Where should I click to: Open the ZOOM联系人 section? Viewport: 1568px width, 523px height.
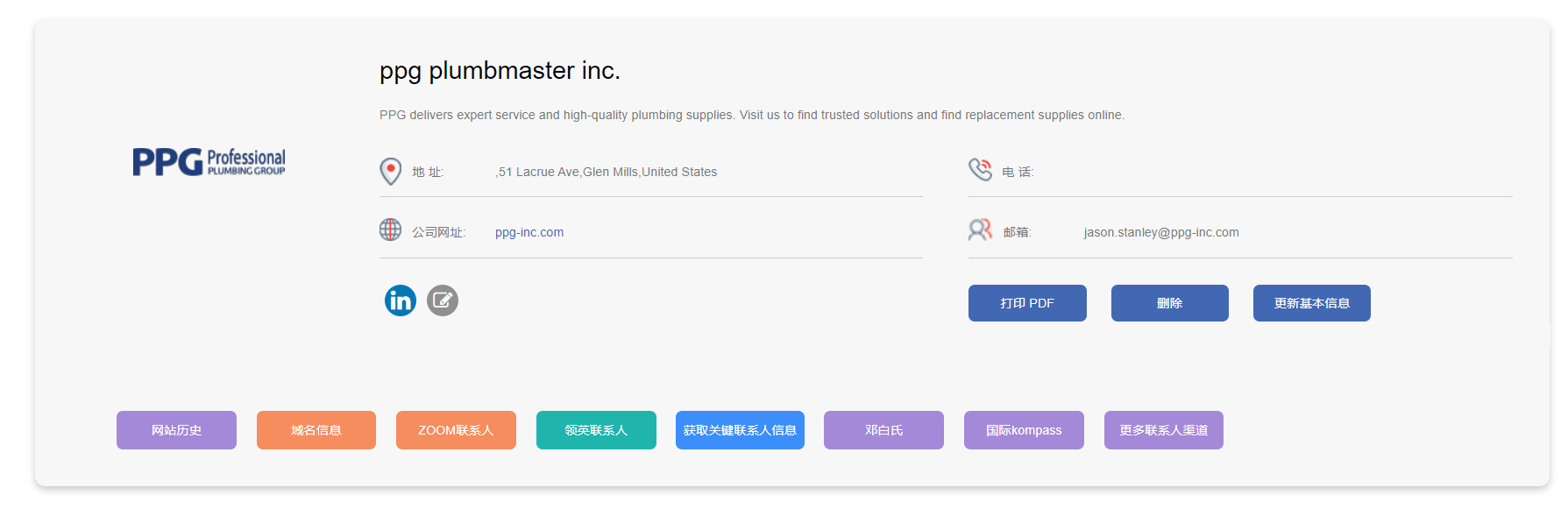click(456, 430)
